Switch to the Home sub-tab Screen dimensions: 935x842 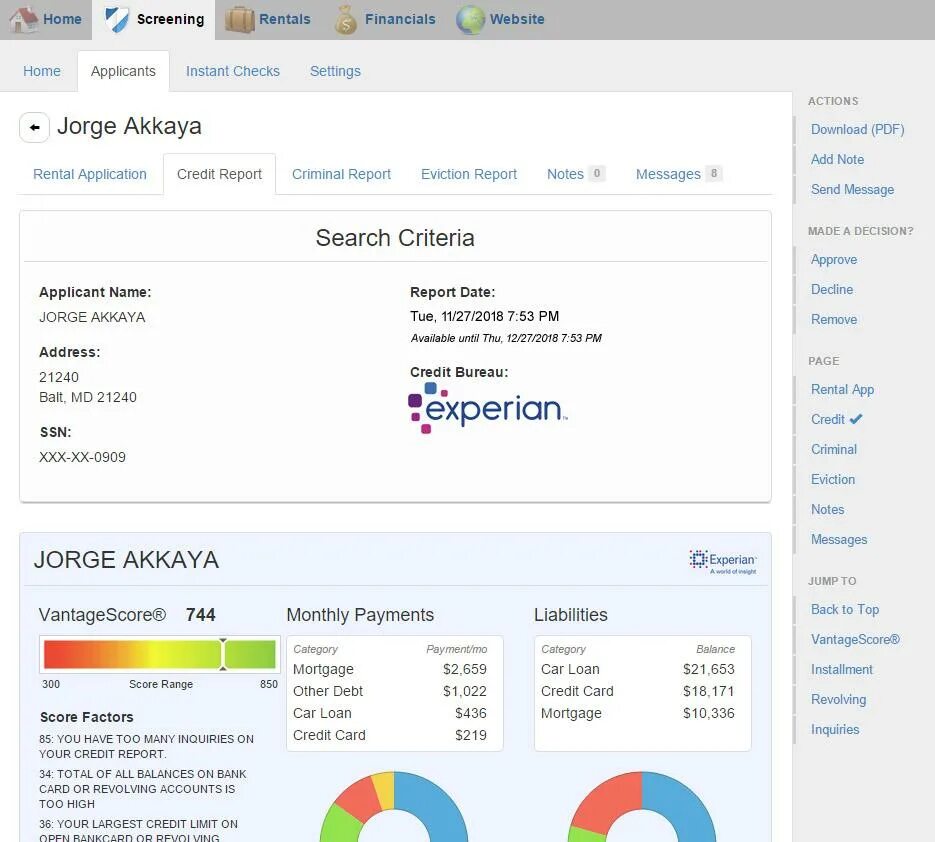[42, 71]
